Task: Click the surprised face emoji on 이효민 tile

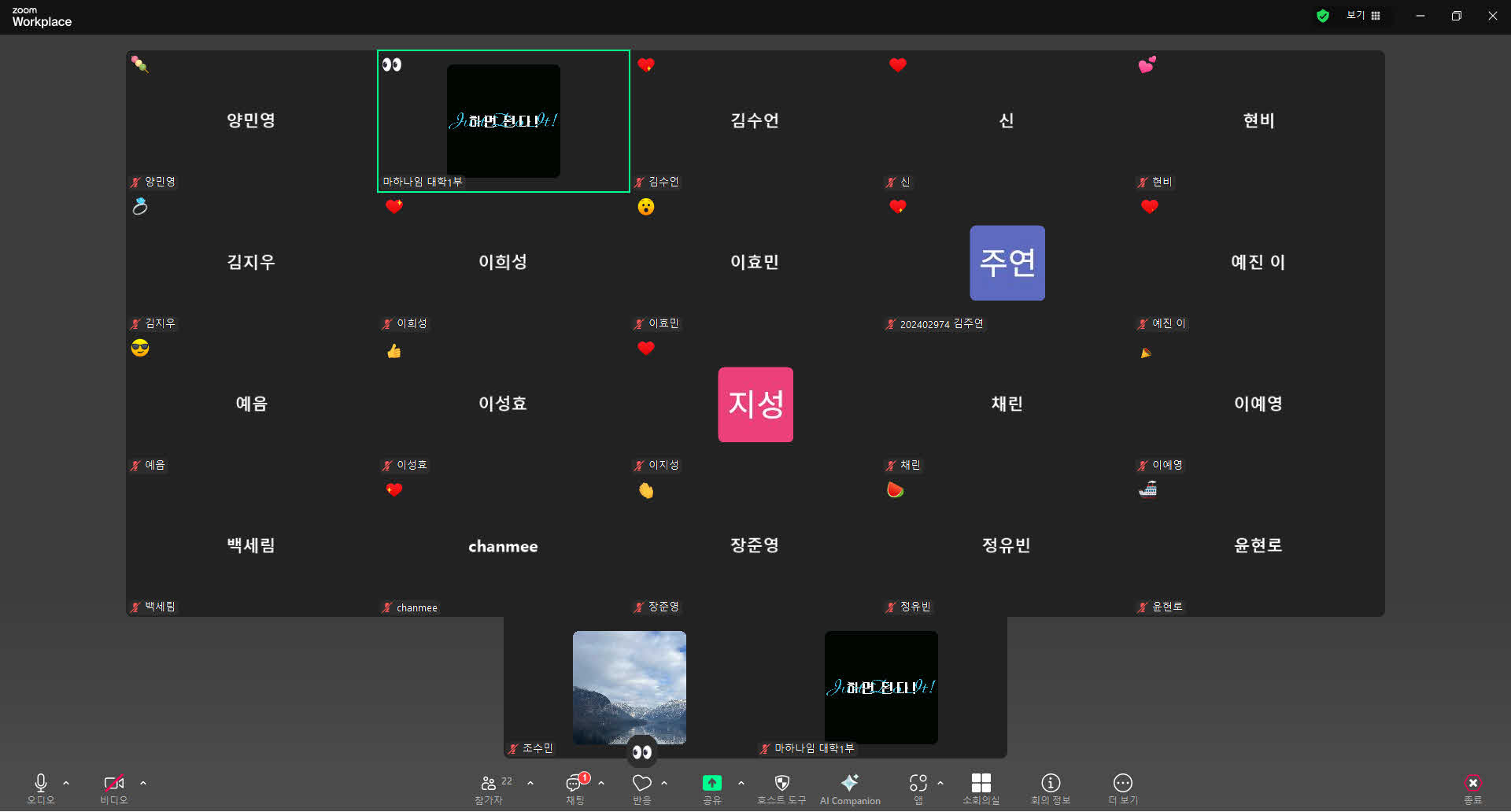Action: tap(646, 207)
